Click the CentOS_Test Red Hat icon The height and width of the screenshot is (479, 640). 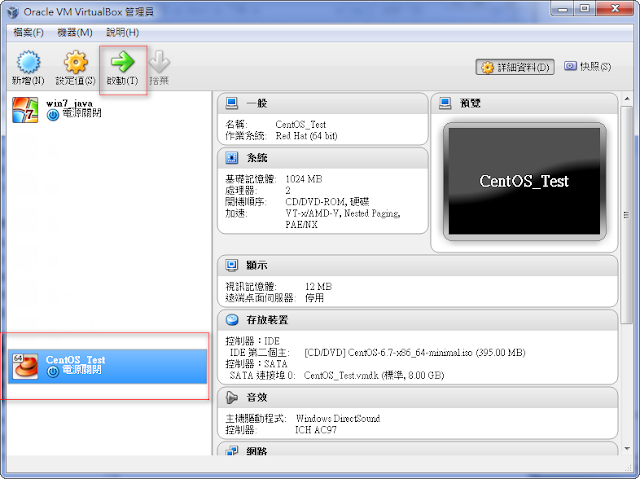[25, 366]
